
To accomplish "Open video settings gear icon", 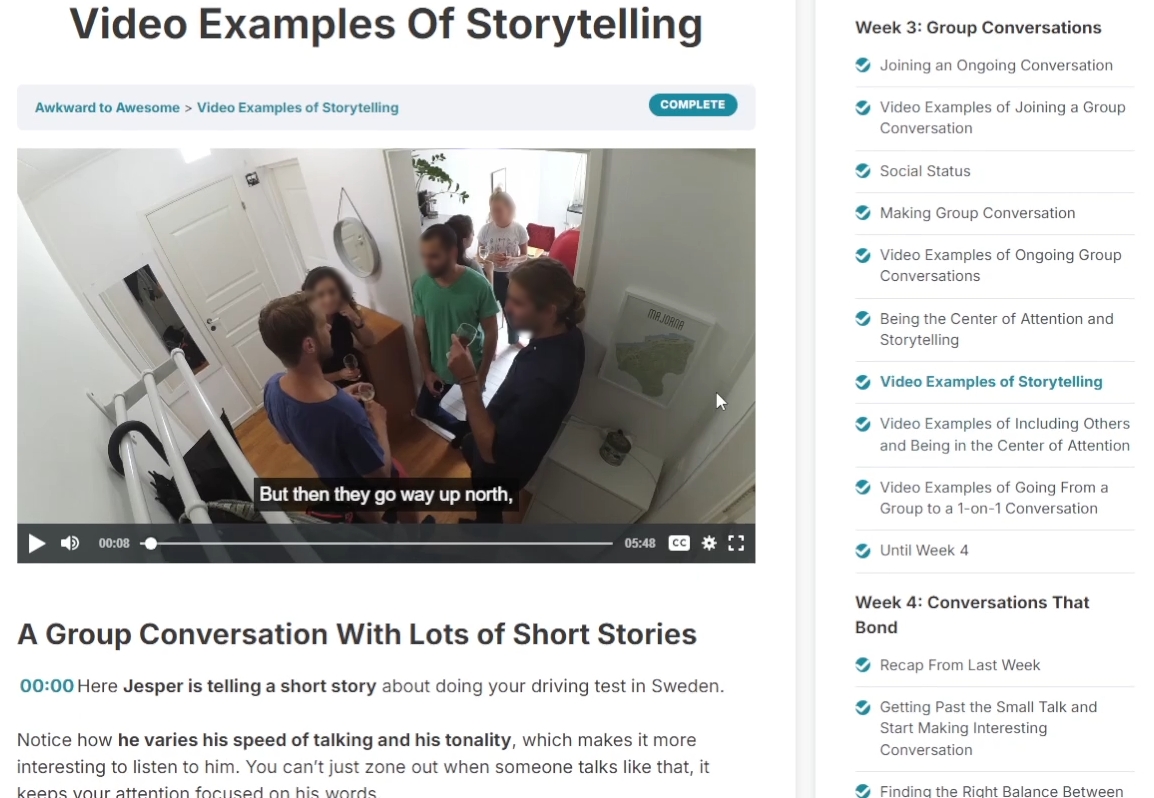I will [x=709, y=543].
